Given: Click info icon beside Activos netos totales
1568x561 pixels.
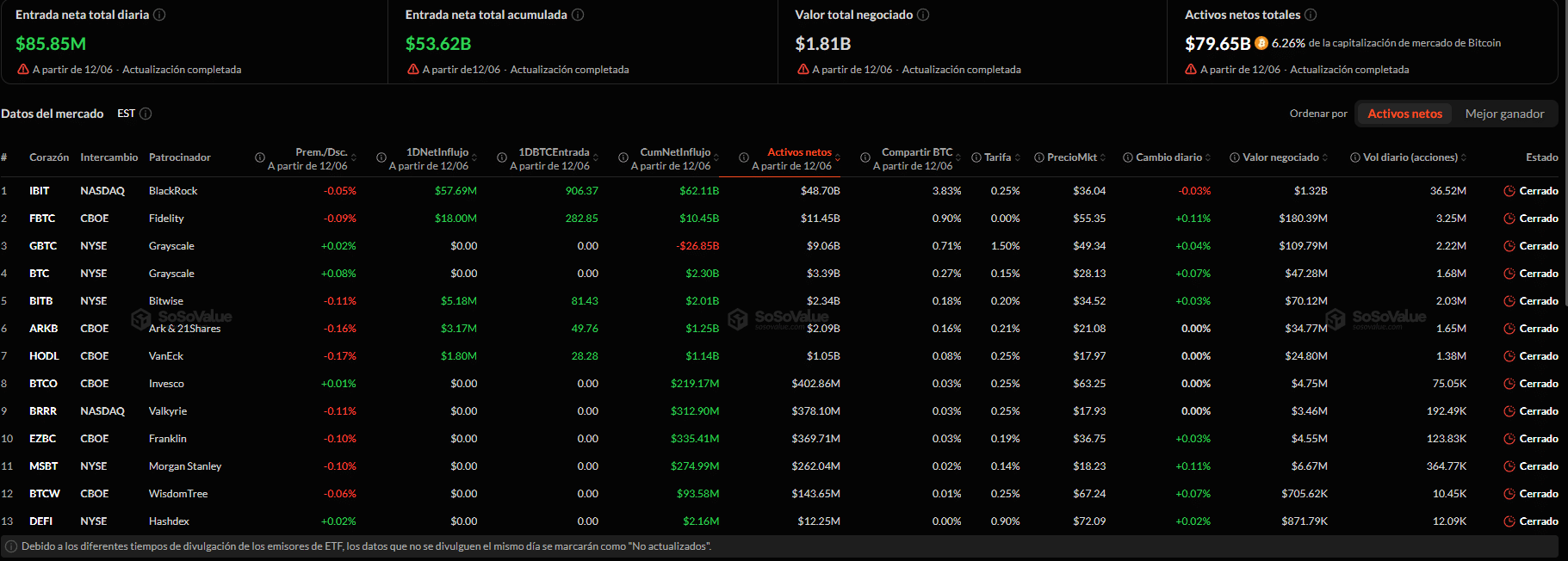Looking at the screenshot, I should [x=1311, y=15].
